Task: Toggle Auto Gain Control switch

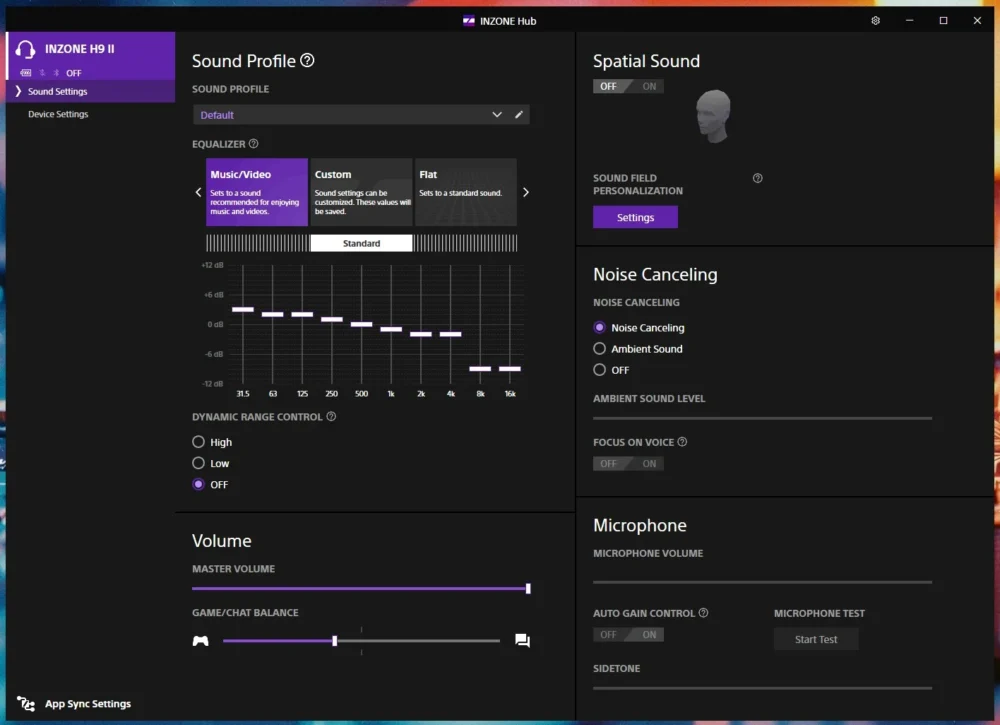Action: click(628, 634)
